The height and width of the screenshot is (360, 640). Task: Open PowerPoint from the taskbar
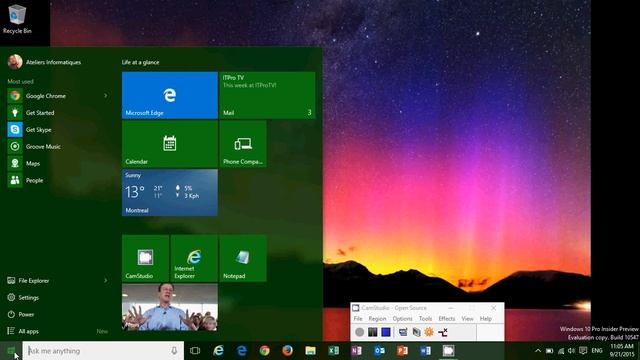point(402,351)
